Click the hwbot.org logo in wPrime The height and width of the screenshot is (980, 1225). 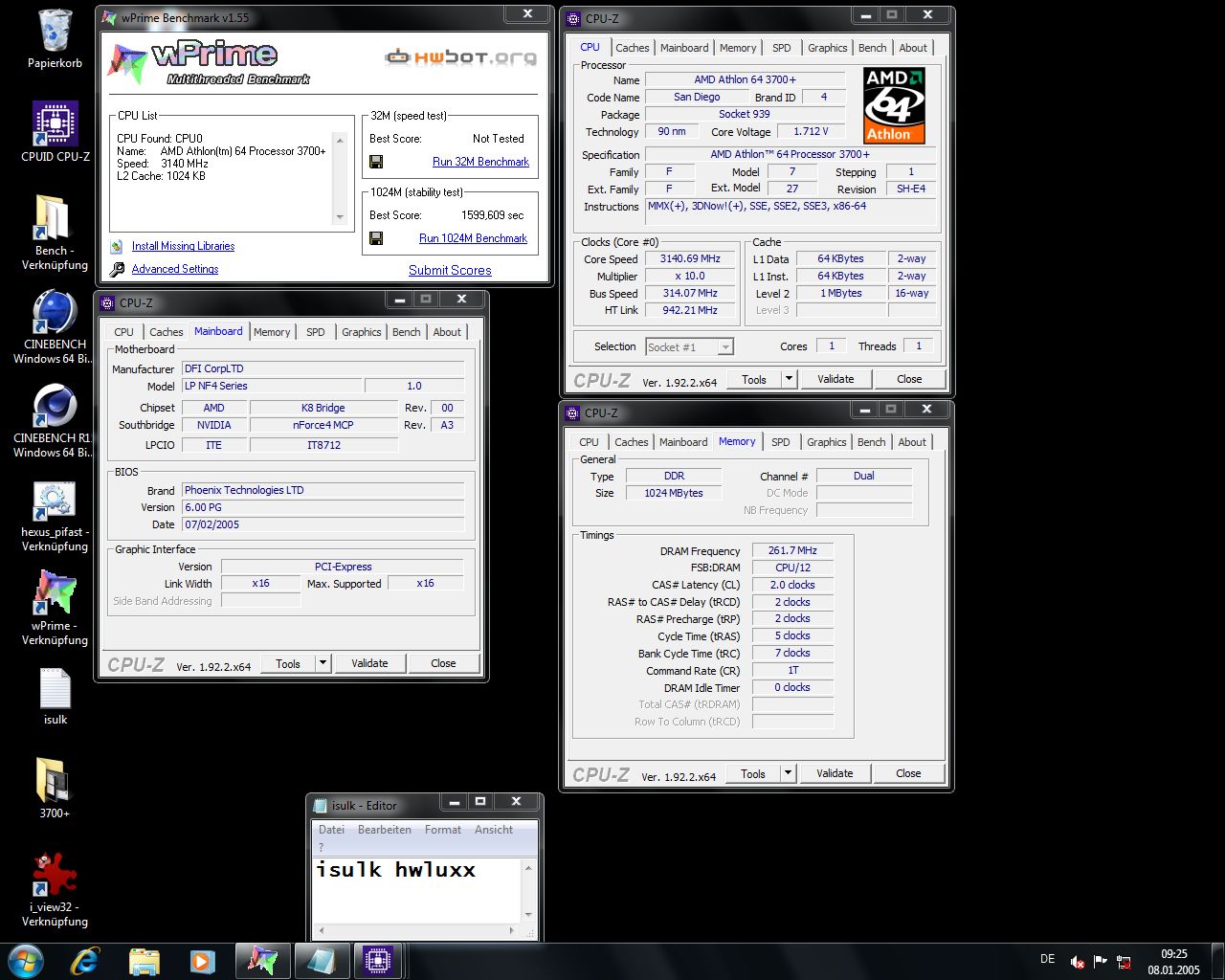coord(461,57)
